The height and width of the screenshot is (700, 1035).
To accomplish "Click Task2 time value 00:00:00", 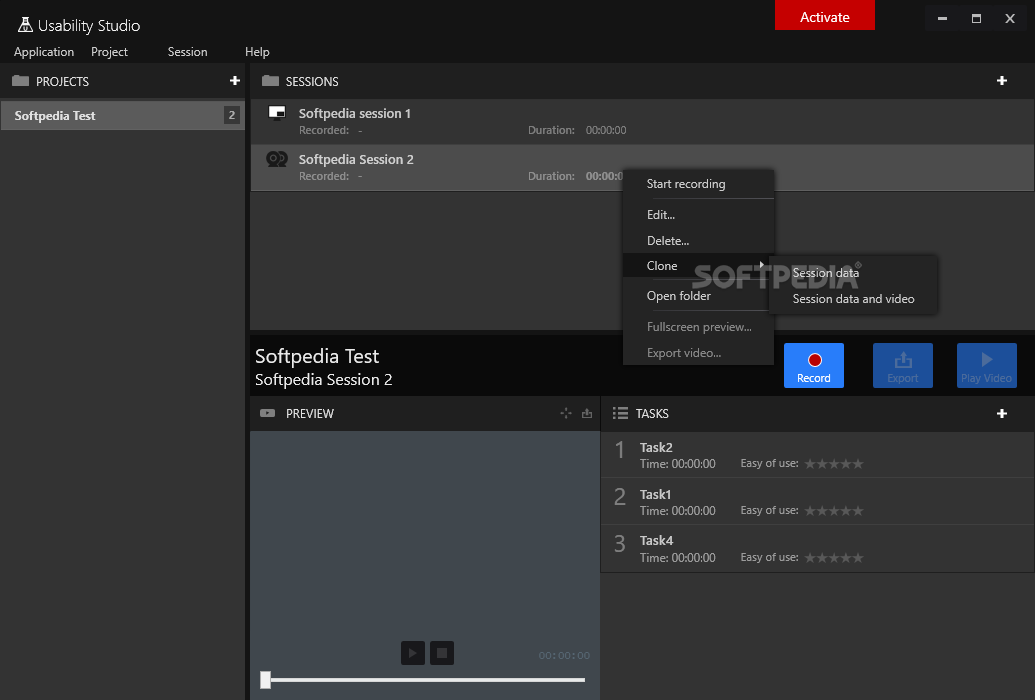I will tap(692, 464).
